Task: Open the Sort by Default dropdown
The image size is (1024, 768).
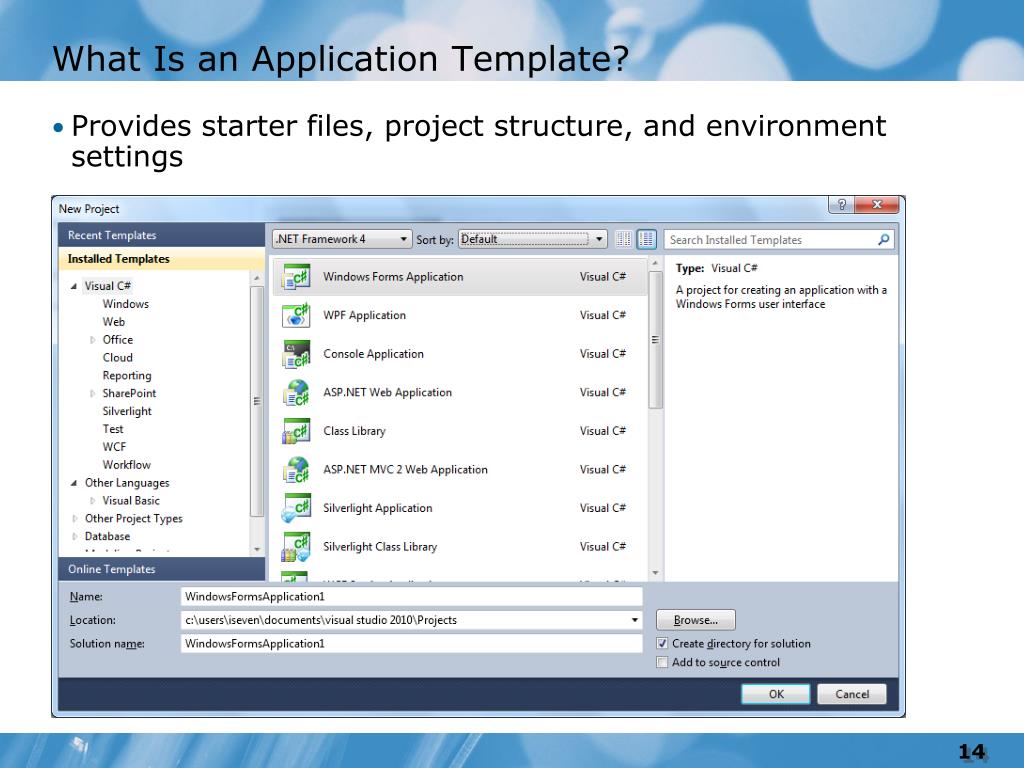Action: (x=533, y=239)
